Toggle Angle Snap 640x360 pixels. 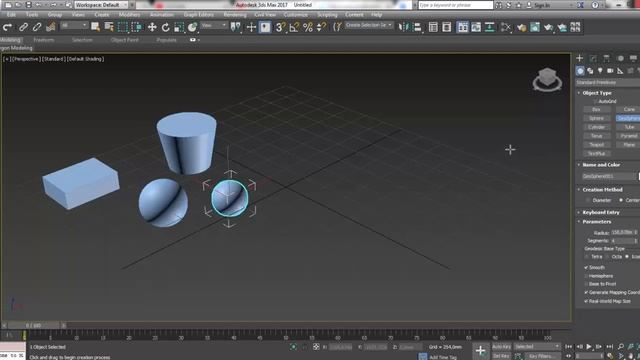pyautogui.click(x=294, y=27)
